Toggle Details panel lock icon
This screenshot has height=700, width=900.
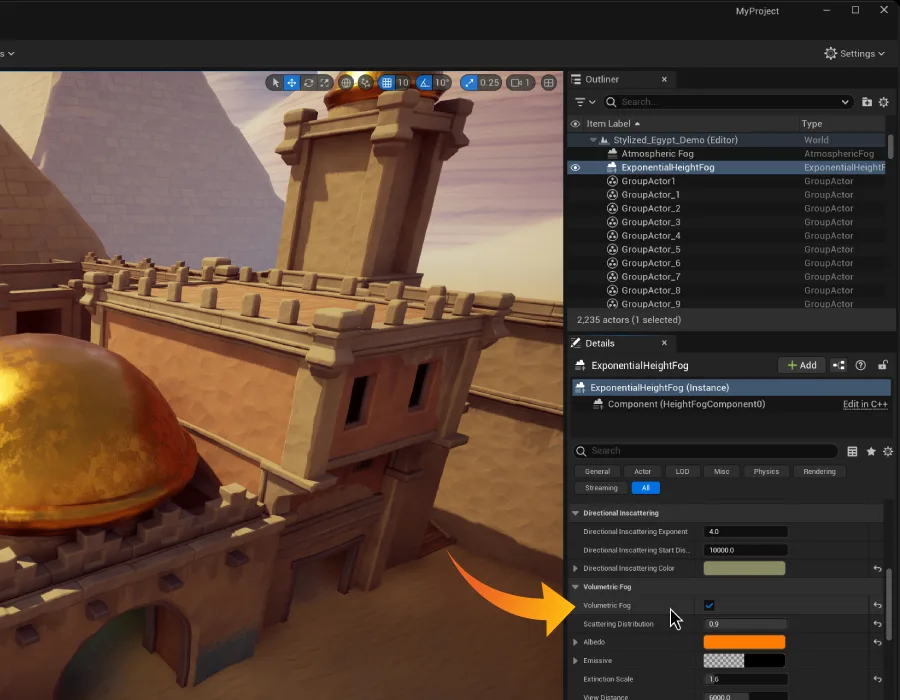[x=883, y=365]
